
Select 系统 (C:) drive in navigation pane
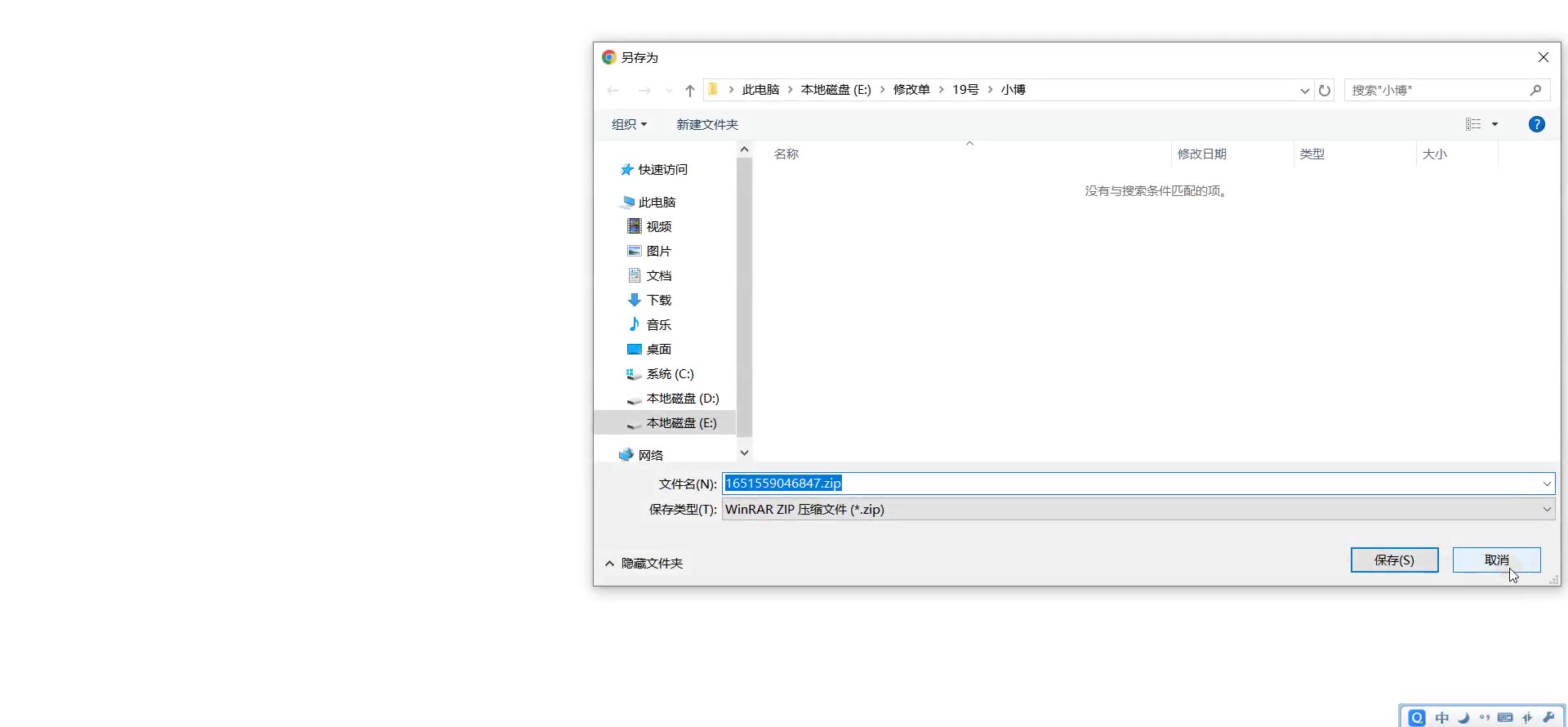660,373
